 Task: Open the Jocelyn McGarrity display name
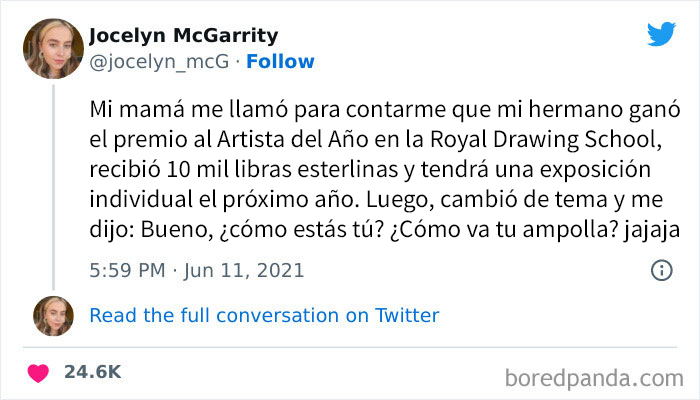click(x=182, y=37)
